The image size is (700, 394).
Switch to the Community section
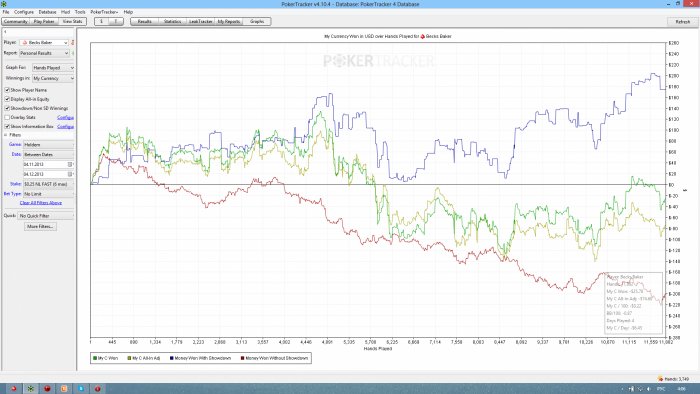[16, 21]
